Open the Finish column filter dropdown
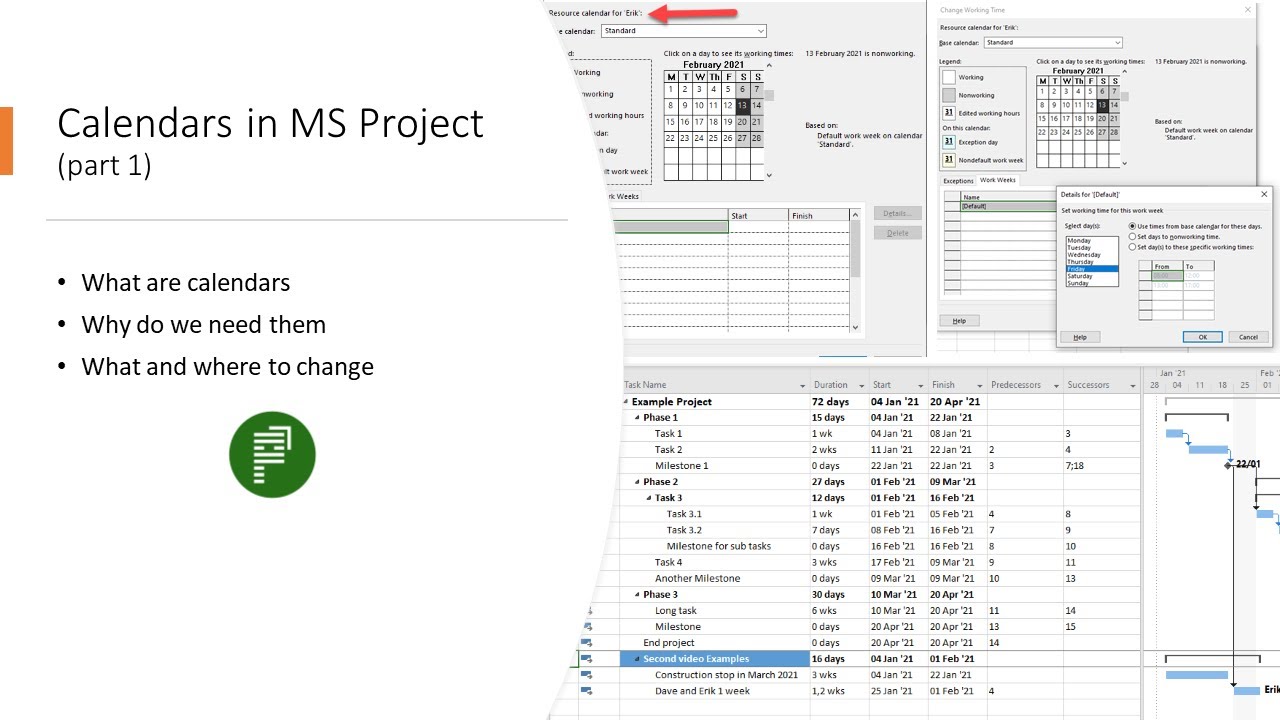Image resolution: width=1280 pixels, height=720 pixels. click(x=979, y=385)
